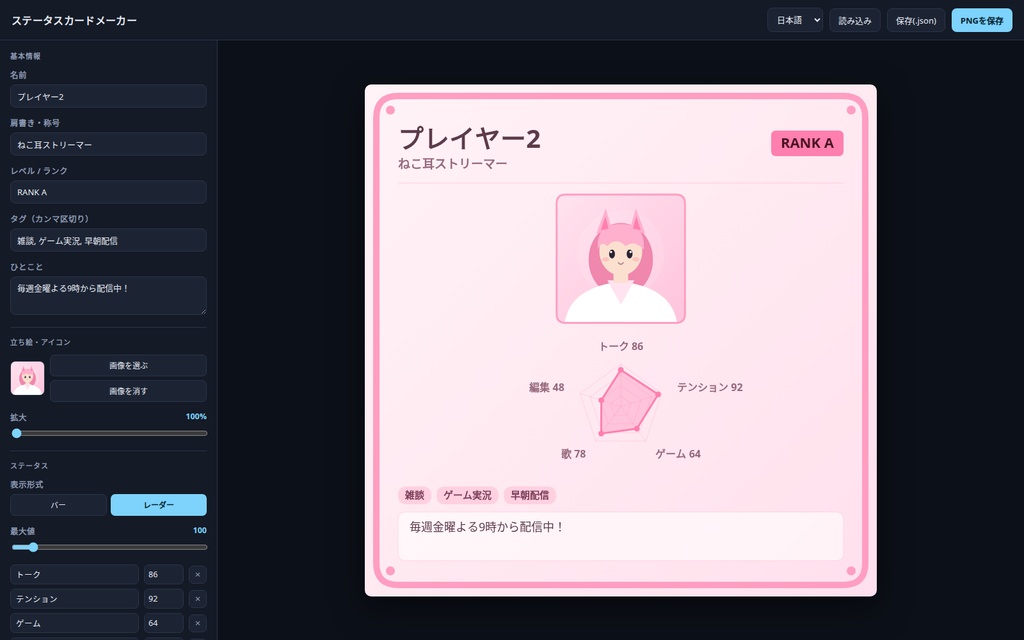Remove the テンション stat row
1024x640 pixels.
[198, 599]
